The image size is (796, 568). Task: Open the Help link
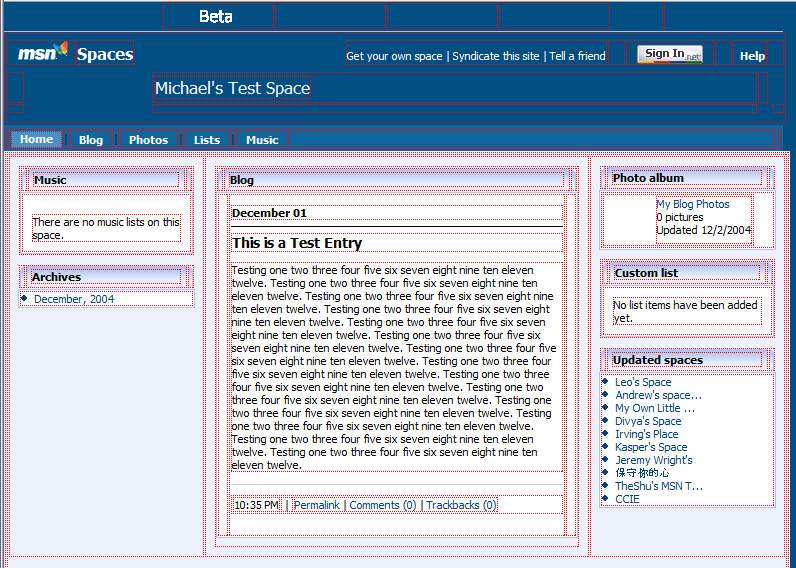coord(752,56)
